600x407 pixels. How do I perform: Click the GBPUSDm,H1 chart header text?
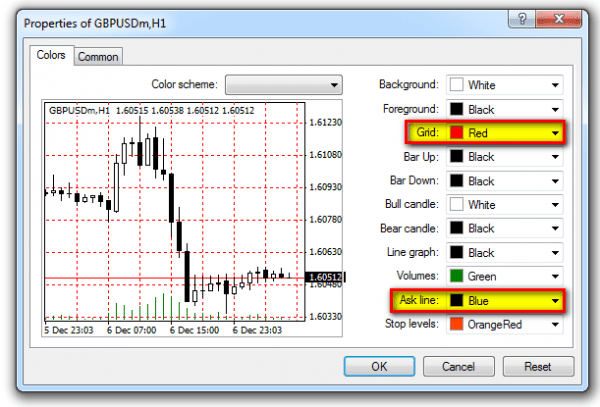click(x=79, y=111)
